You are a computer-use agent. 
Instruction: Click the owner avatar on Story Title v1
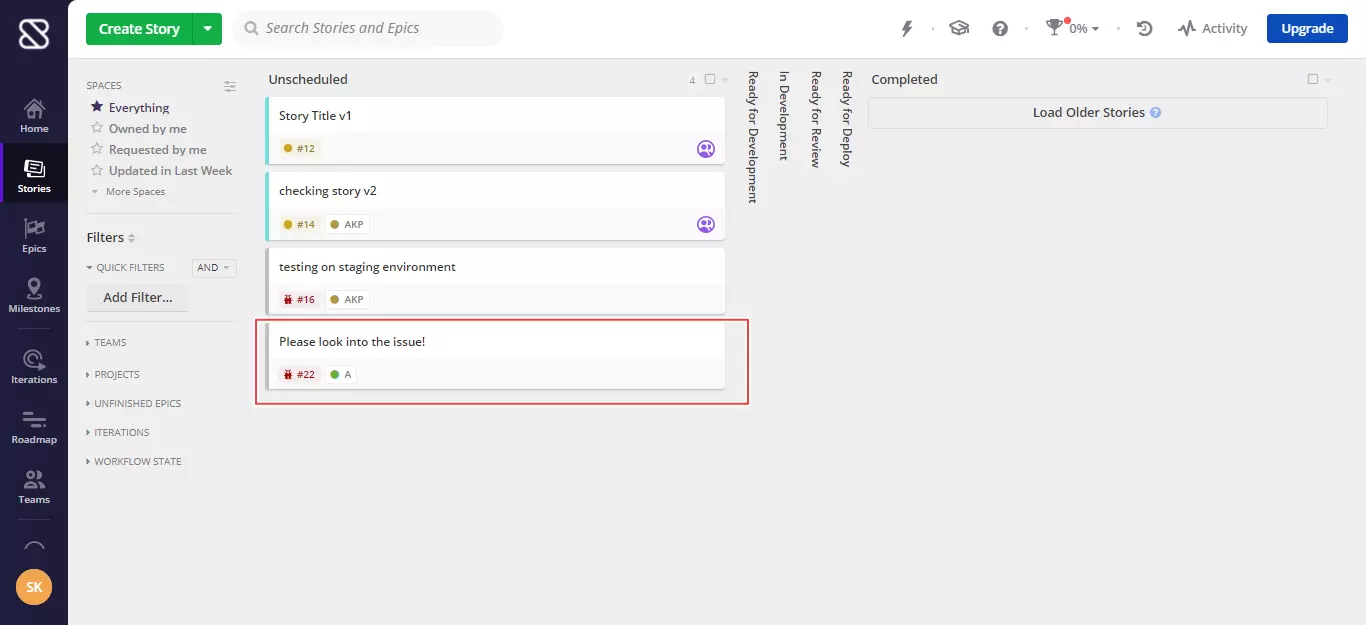(706, 149)
